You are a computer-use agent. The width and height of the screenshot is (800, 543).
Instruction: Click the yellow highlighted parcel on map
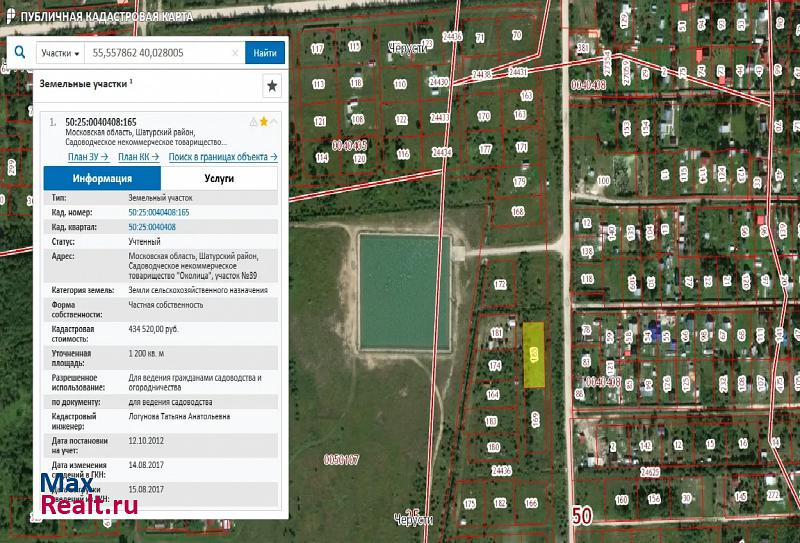pyautogui.click(x=534, y=355)
